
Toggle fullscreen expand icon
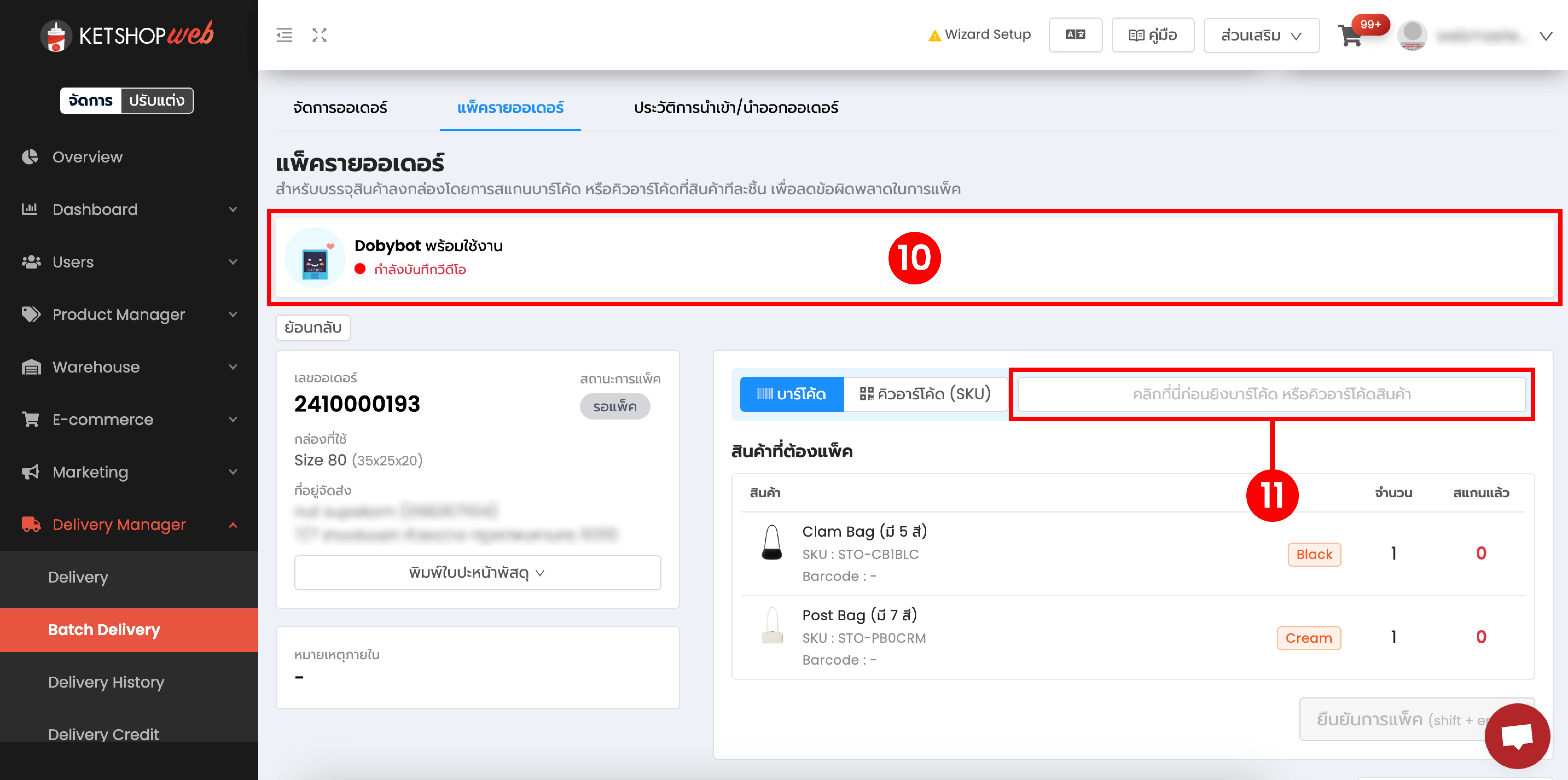coord(320,35)
